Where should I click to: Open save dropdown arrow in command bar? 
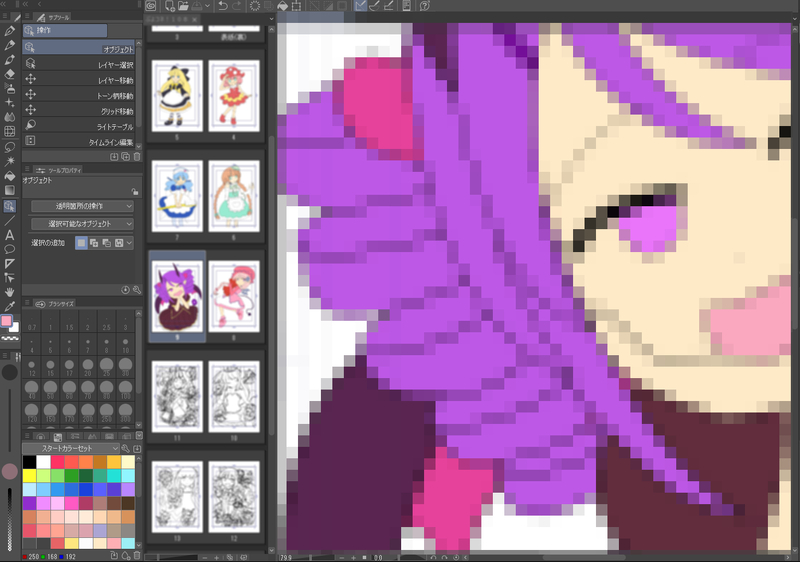(x=207, y=6)
